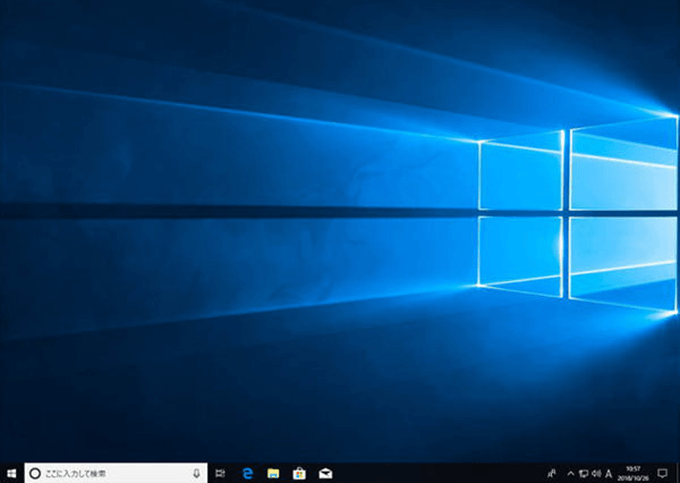Open the clock and date flyout

tap(633, 473)
